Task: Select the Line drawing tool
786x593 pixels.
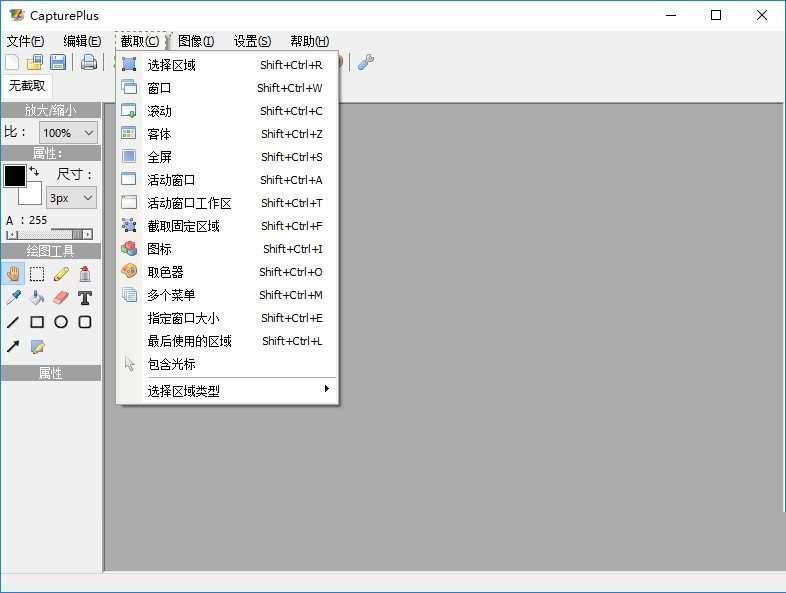Action: 13,322
